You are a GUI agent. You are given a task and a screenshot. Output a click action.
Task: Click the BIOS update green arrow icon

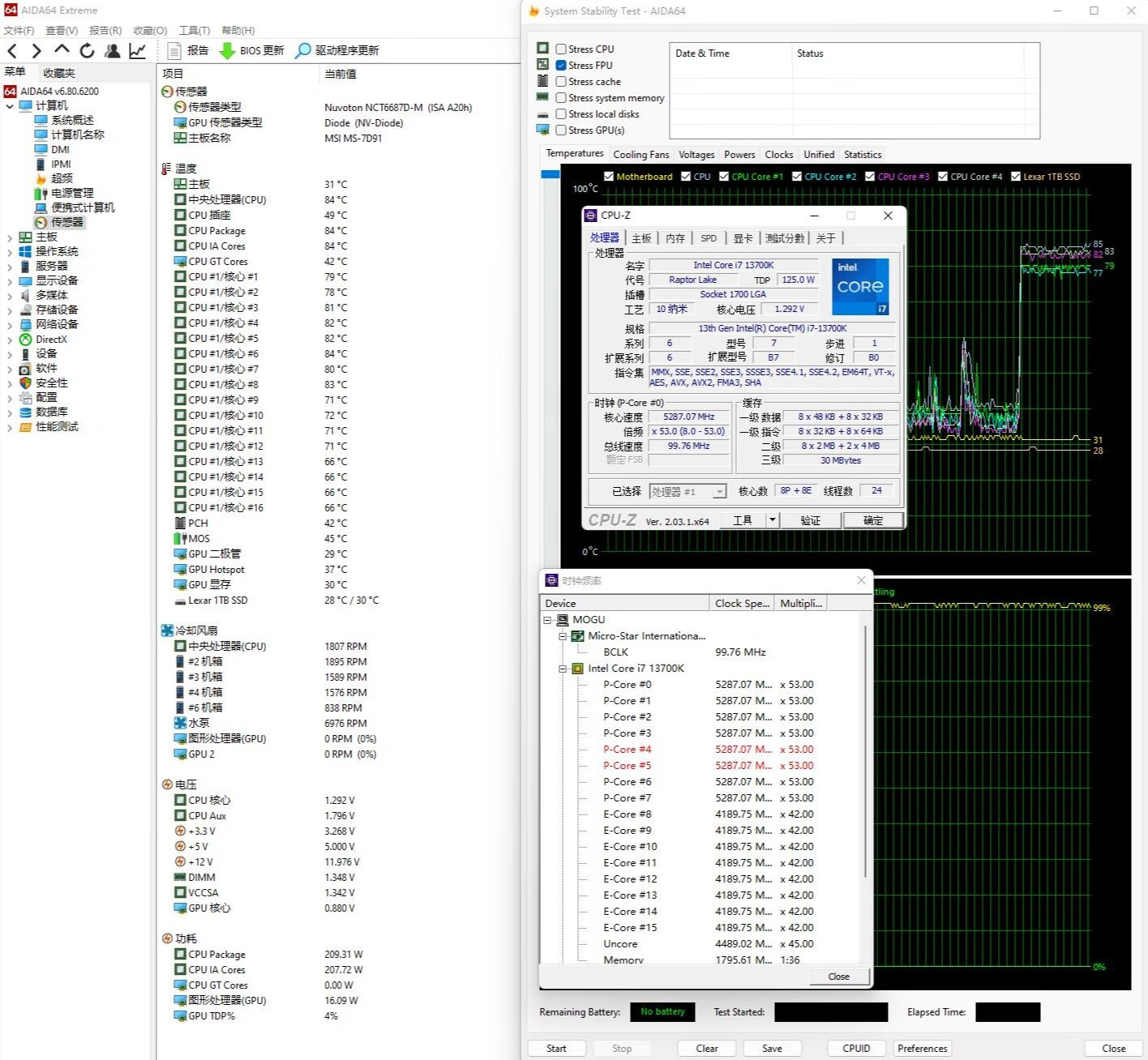pyautogui.click(x=228, y=51)
